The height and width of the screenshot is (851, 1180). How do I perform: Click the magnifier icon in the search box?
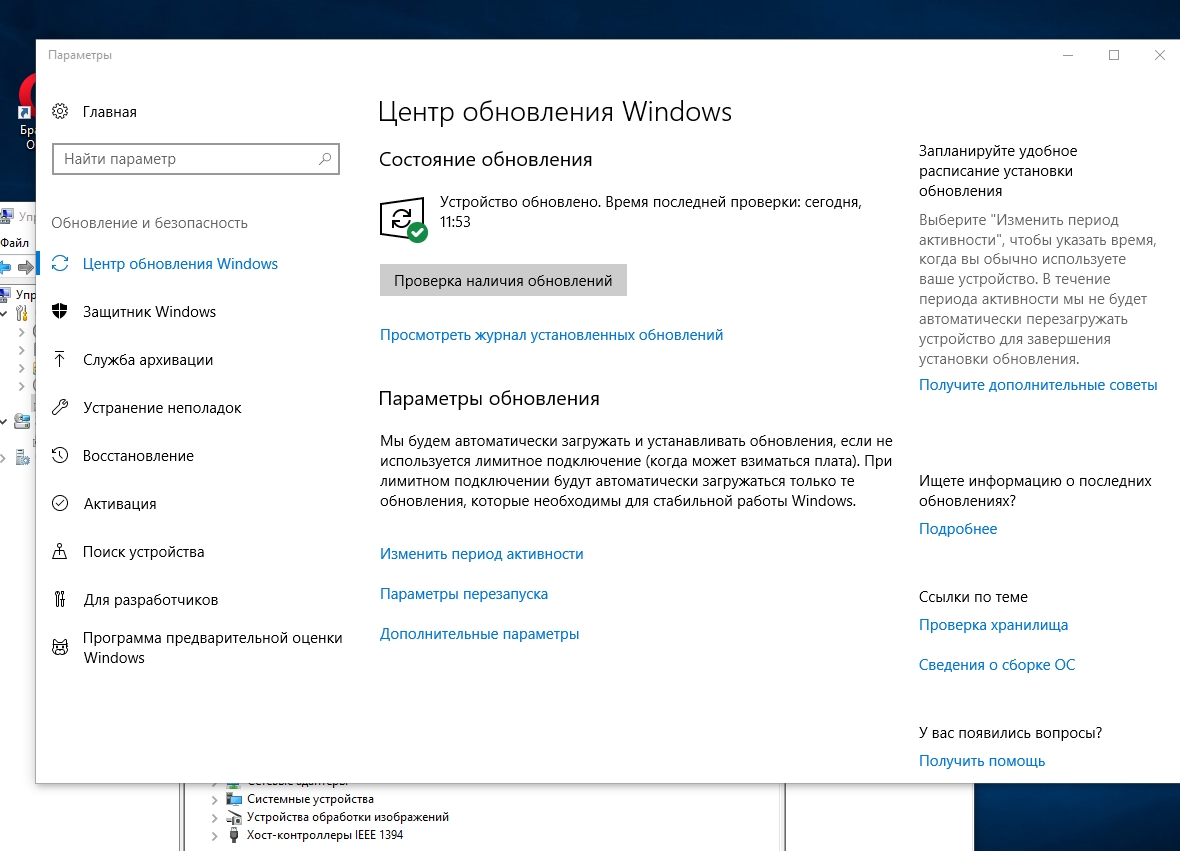coord(325,159)
